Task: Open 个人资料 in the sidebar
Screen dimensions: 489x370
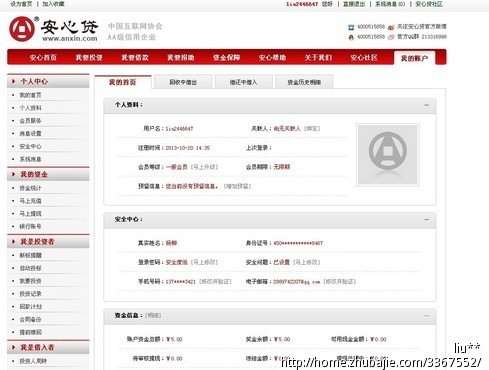Action: 30,108
